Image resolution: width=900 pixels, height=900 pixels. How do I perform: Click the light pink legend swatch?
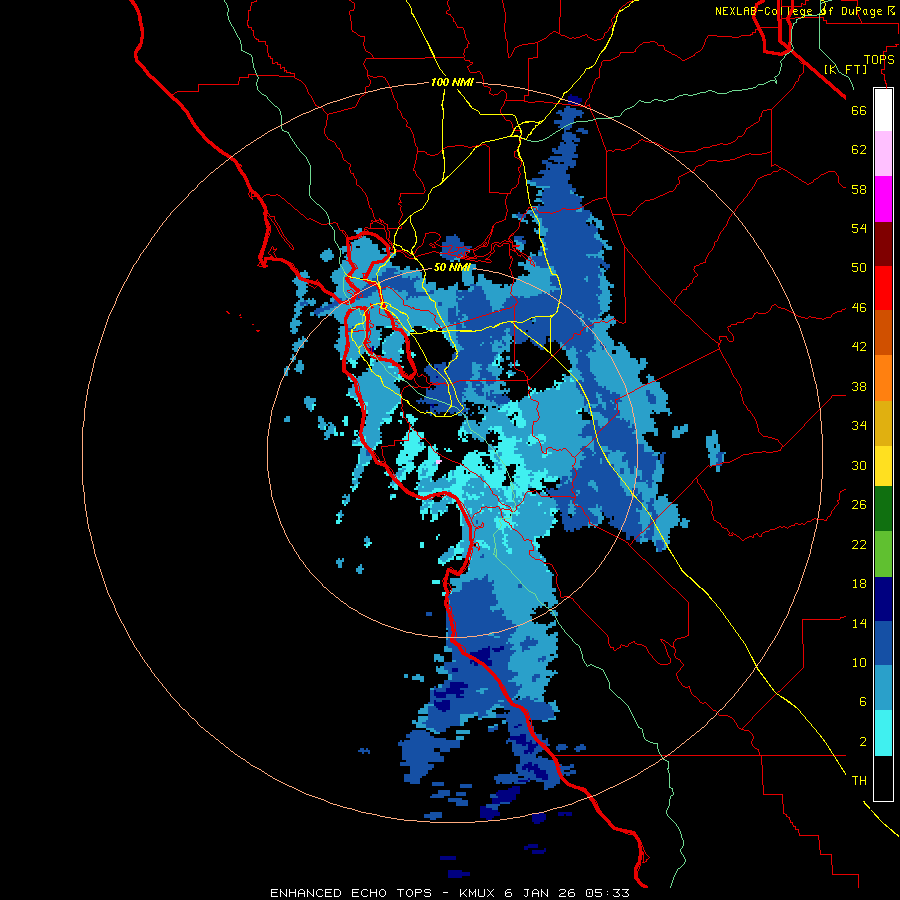[883, 154]
